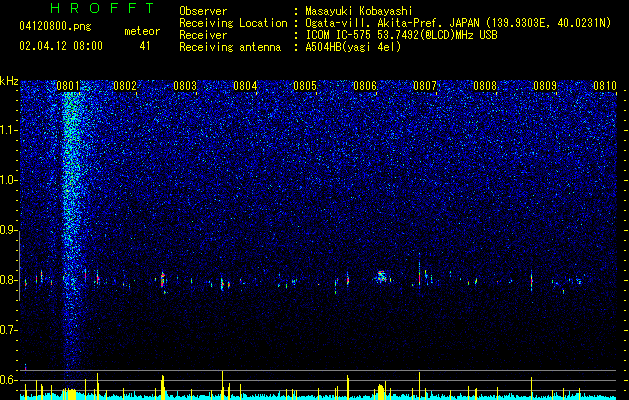Click the tall yellow level spike under 0807

(420, 386)
